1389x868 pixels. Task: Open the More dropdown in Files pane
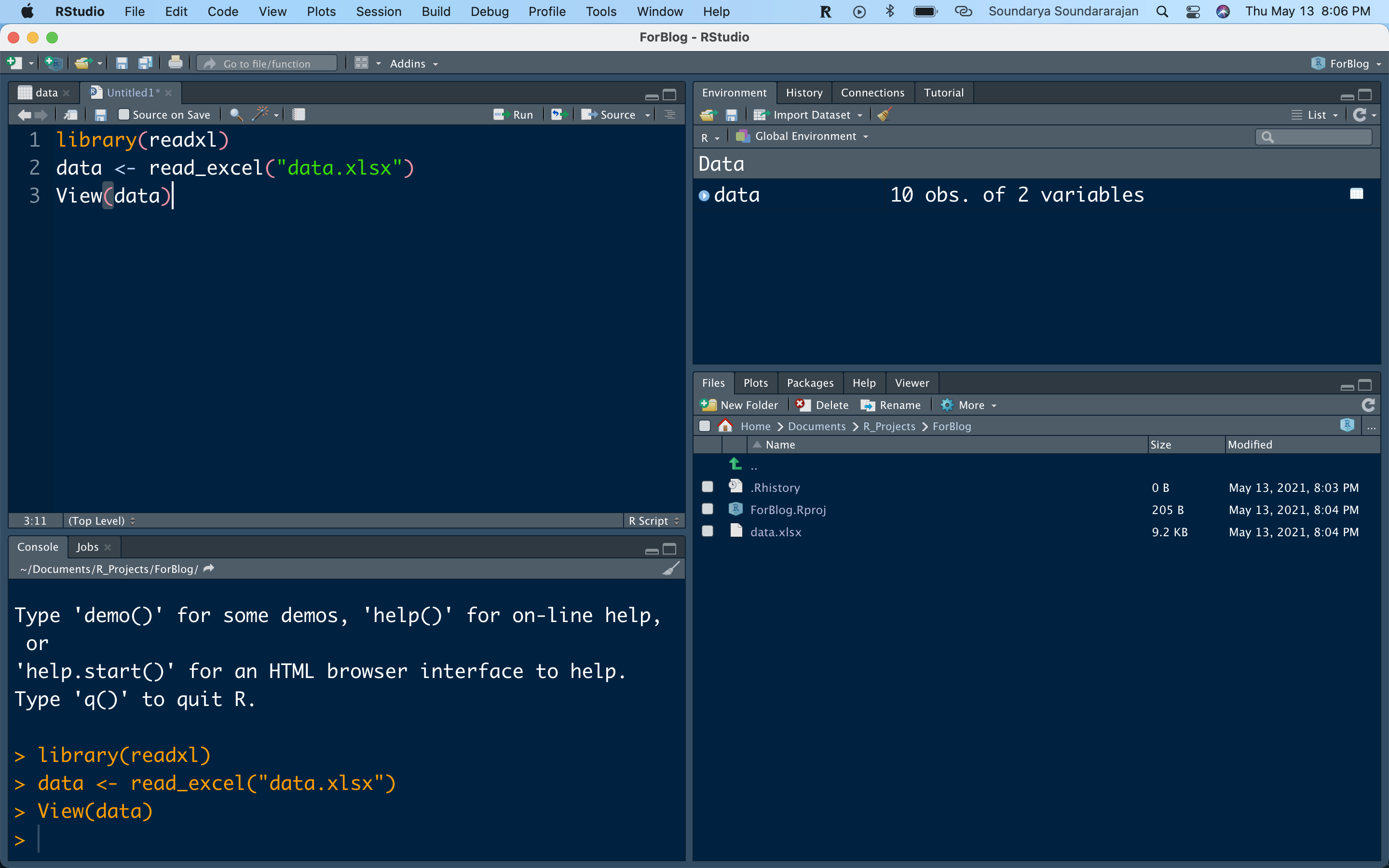click(x=968, y=405)
